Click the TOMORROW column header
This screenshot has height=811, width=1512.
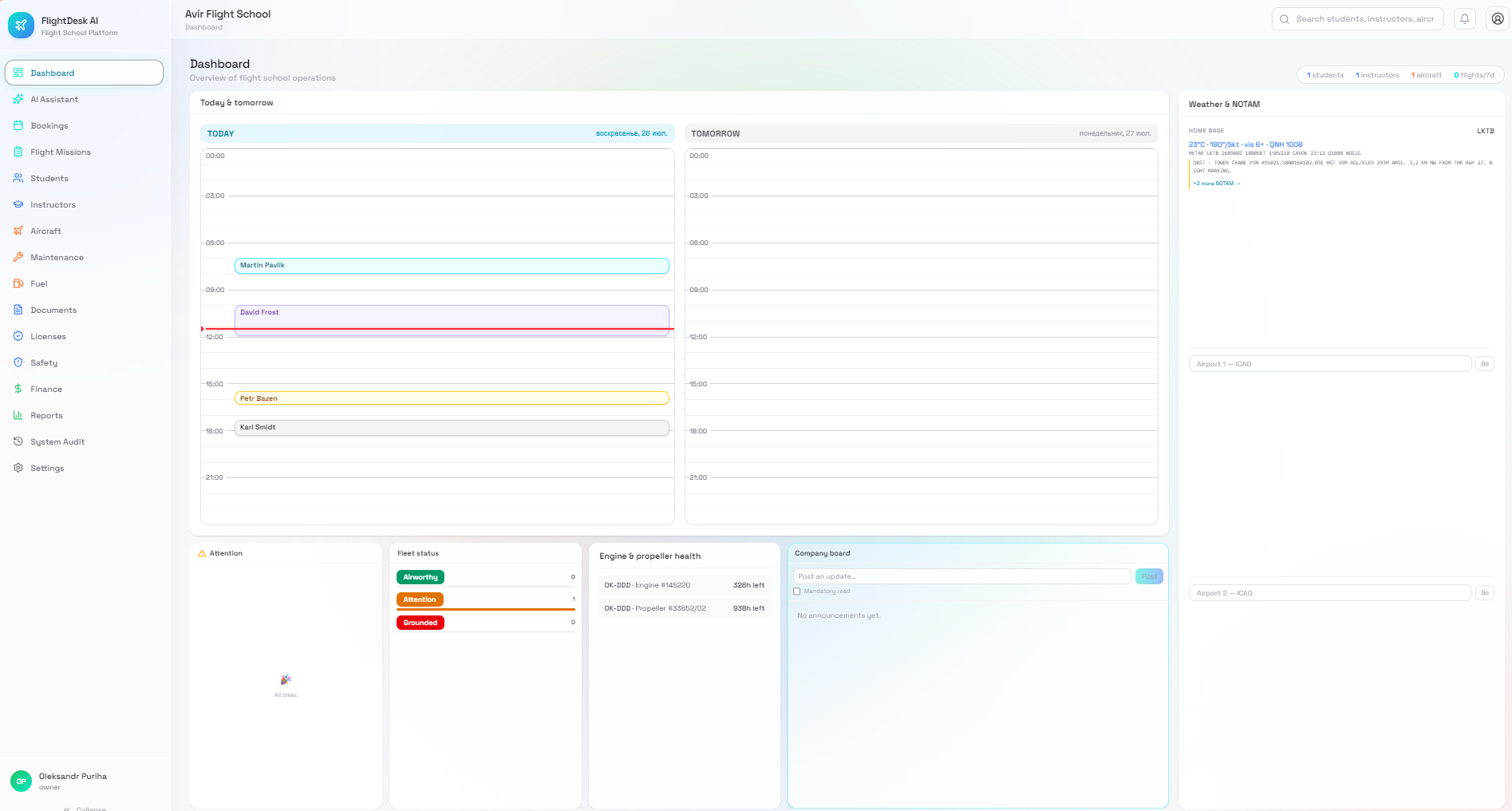click(x=922, y=133)
